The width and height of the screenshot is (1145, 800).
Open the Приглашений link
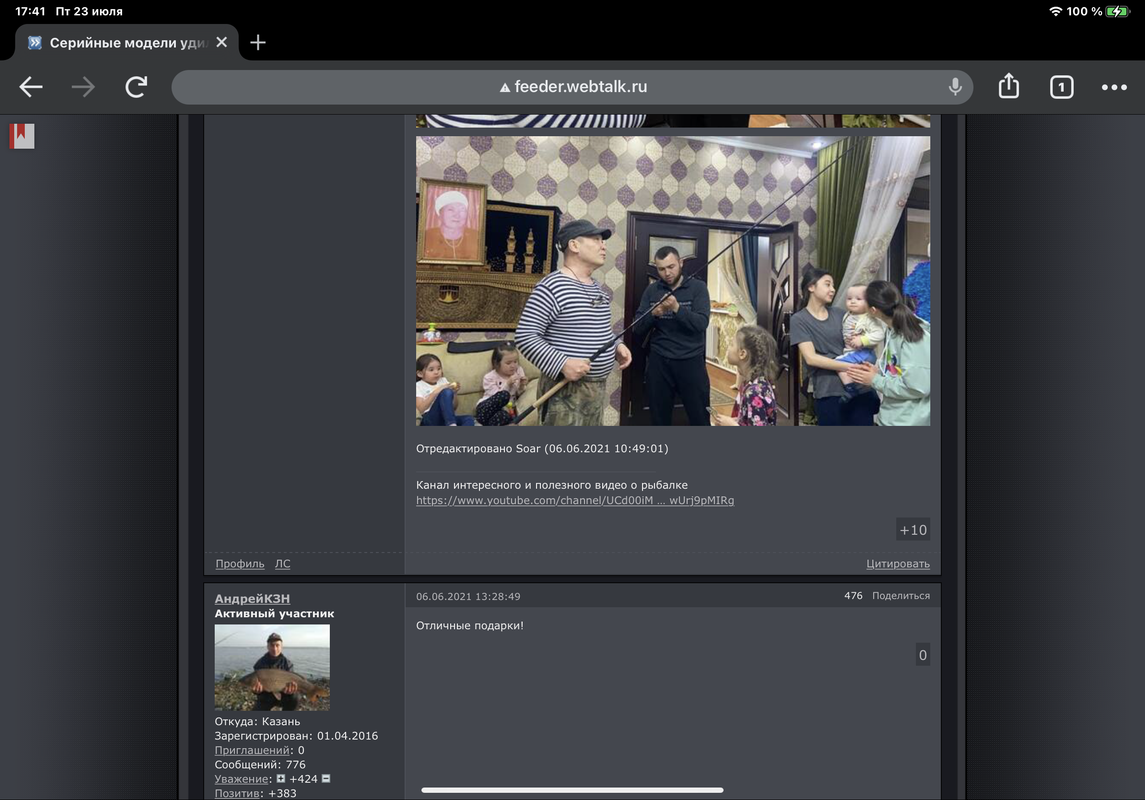[252, 750]
